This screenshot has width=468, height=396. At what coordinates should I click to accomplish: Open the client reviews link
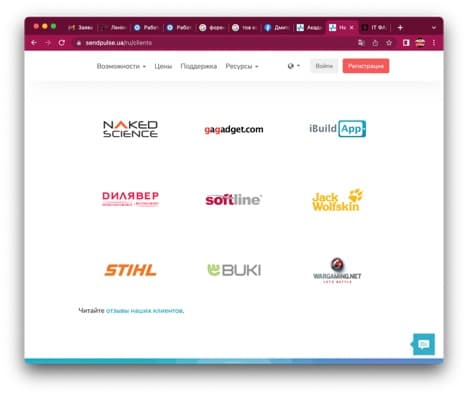(144, 311)
